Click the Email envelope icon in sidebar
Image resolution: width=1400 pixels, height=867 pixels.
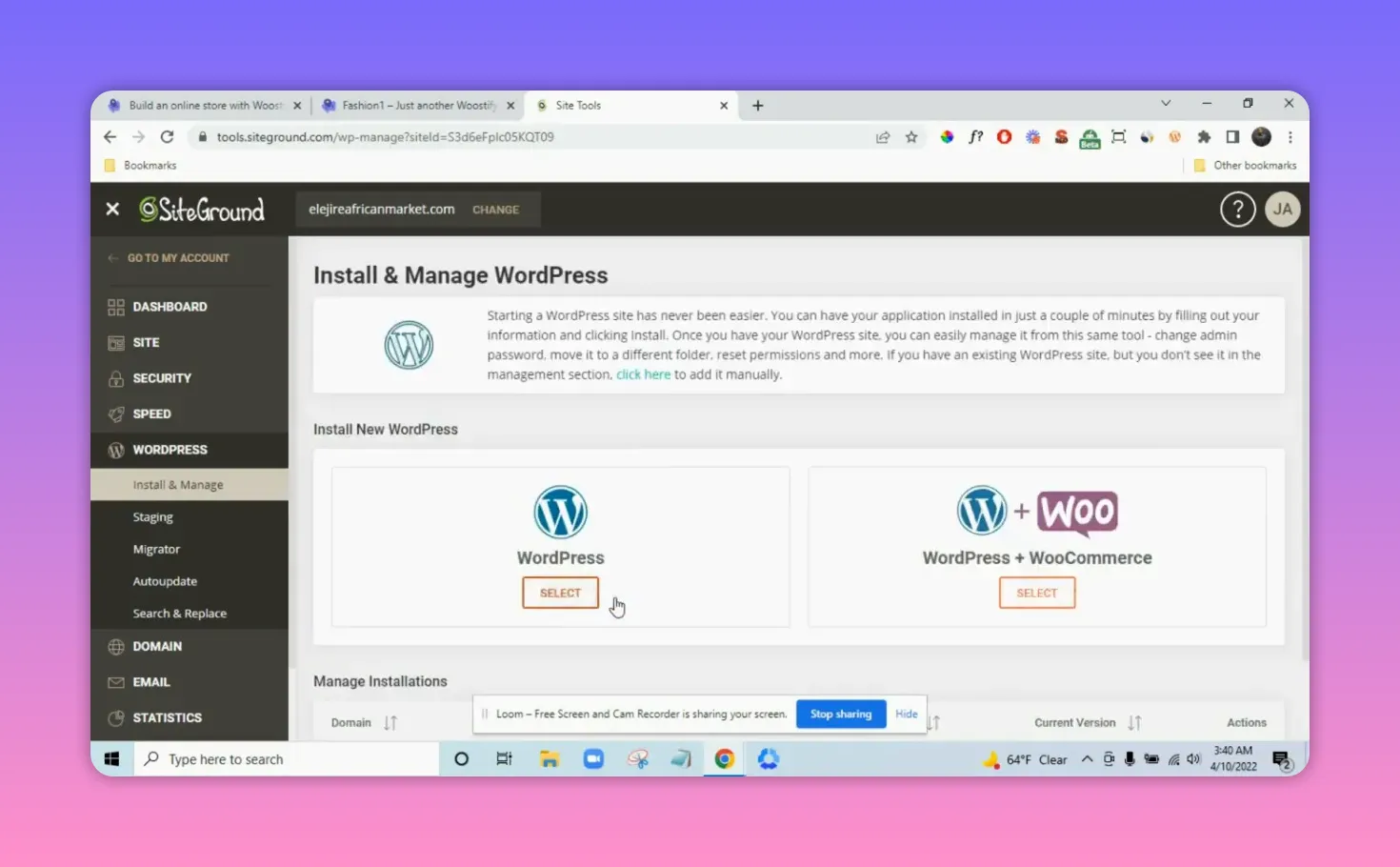[115, 681]
